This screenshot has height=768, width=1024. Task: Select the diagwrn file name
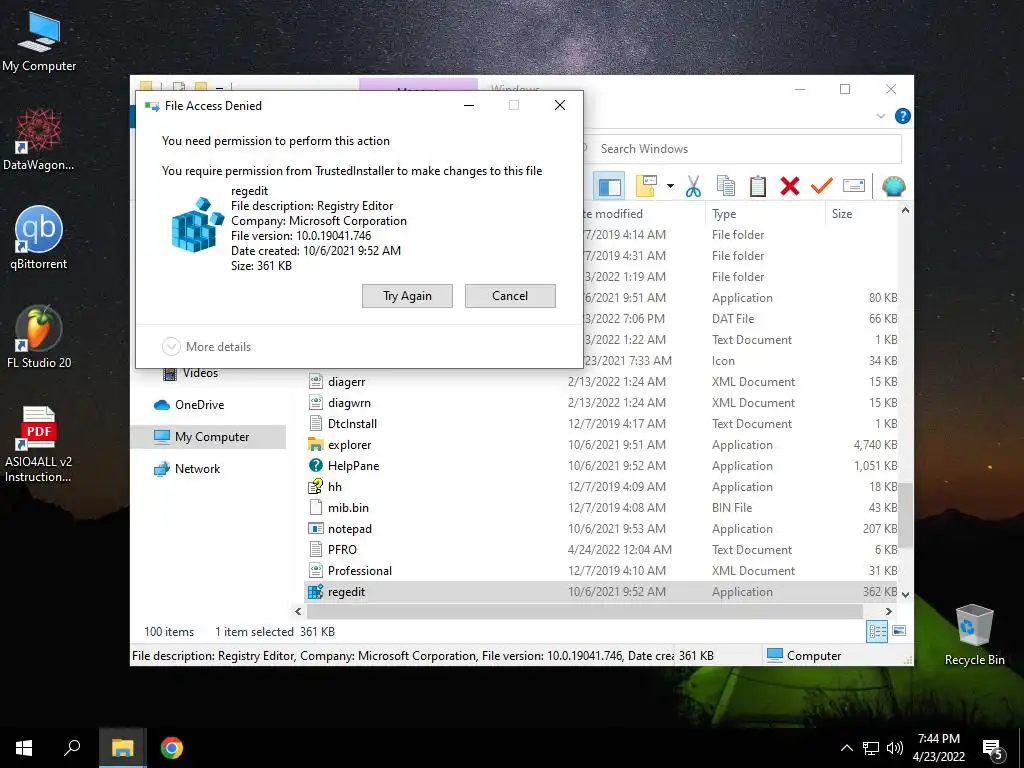click(x=349, y=403)
